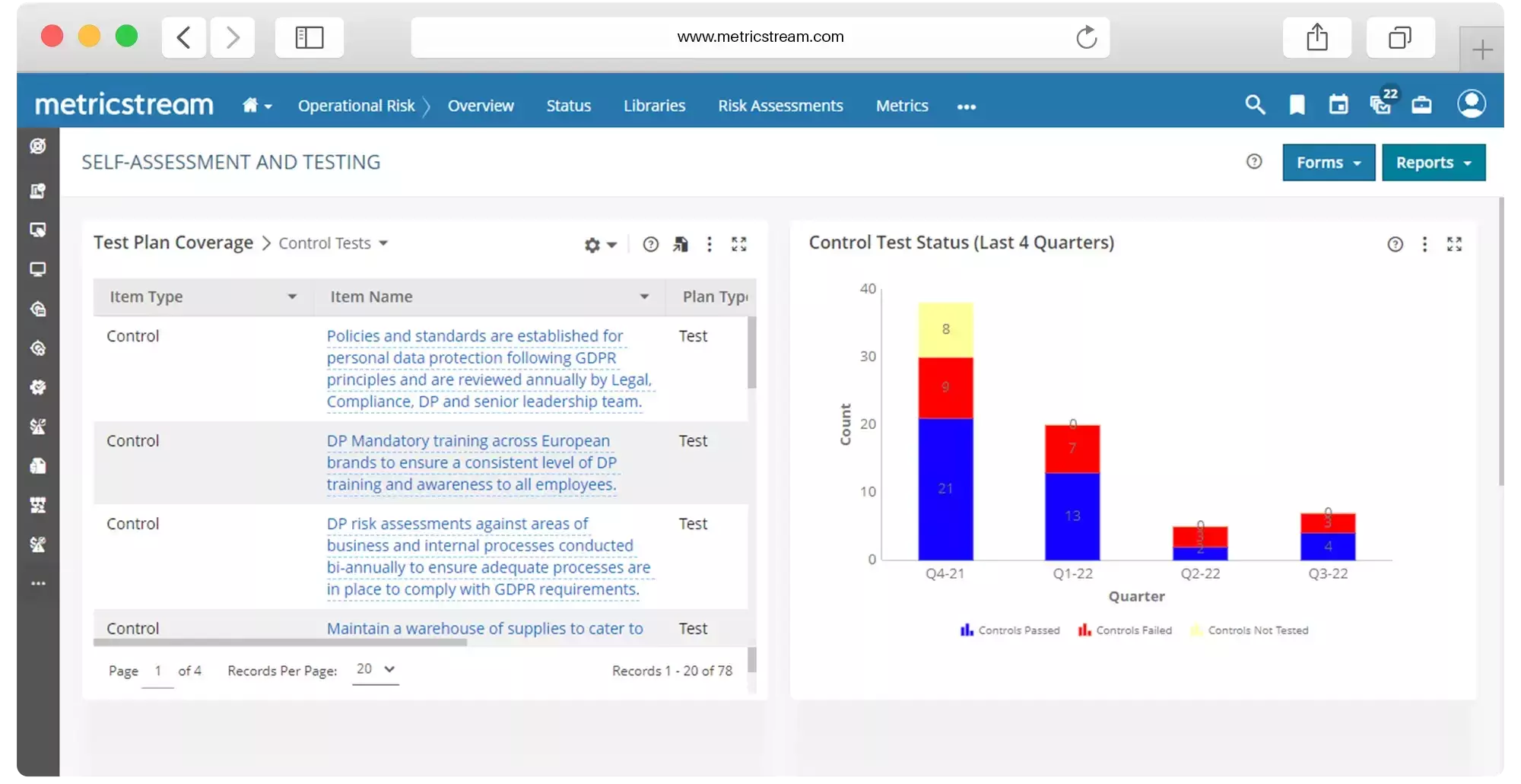Open help for Test Plan Coverage panel
1521x784 pixels.
click(650, 244)
